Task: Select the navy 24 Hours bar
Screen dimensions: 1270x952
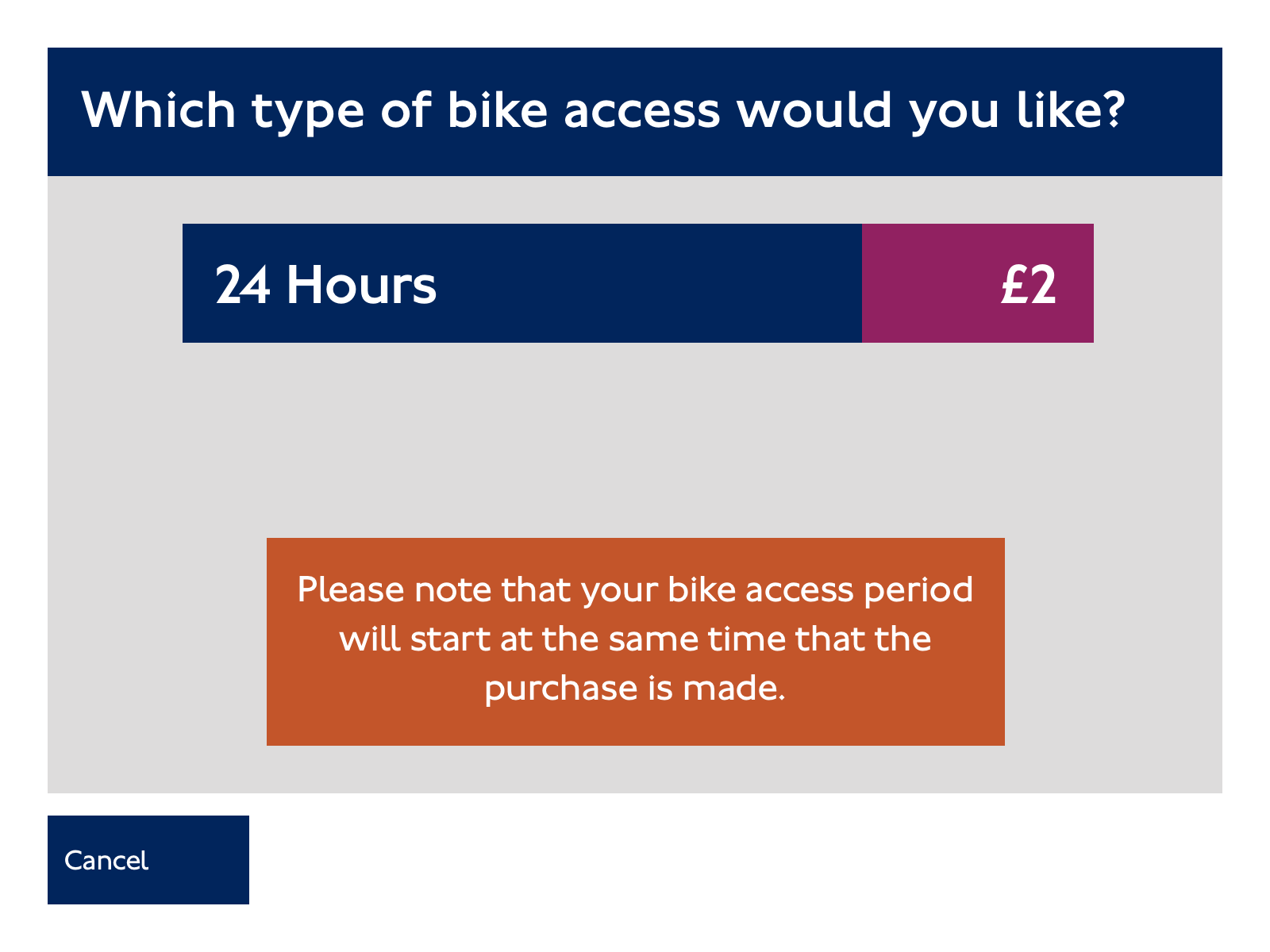Action: 522,283
